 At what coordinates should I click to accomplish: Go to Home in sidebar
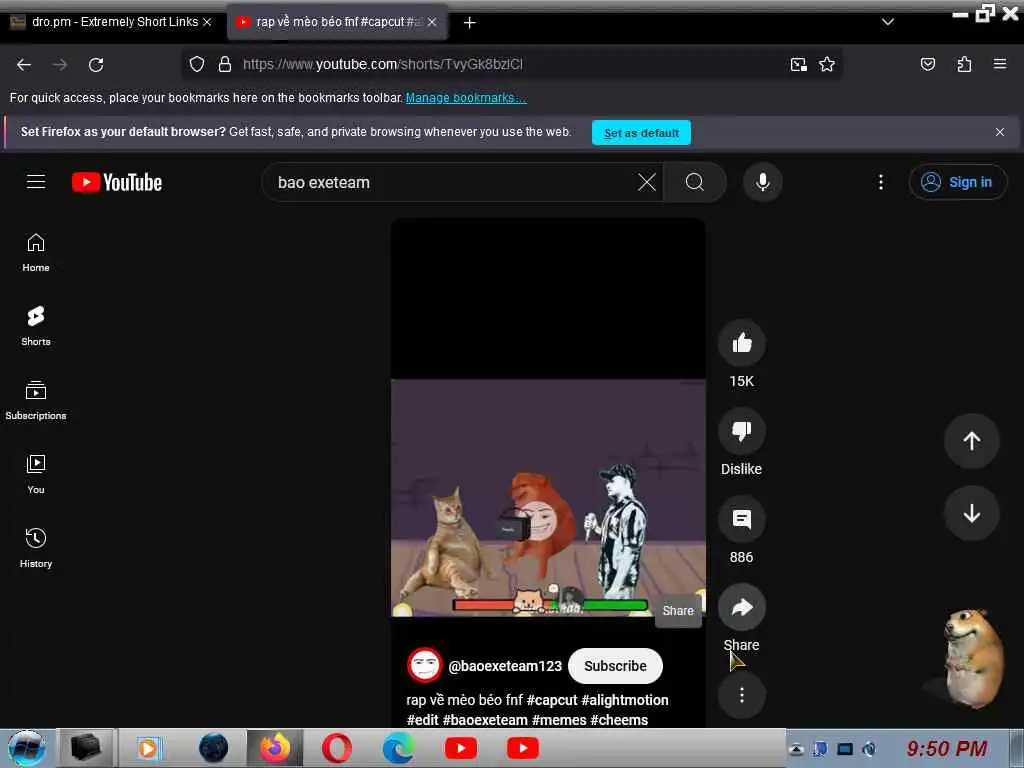36,253
